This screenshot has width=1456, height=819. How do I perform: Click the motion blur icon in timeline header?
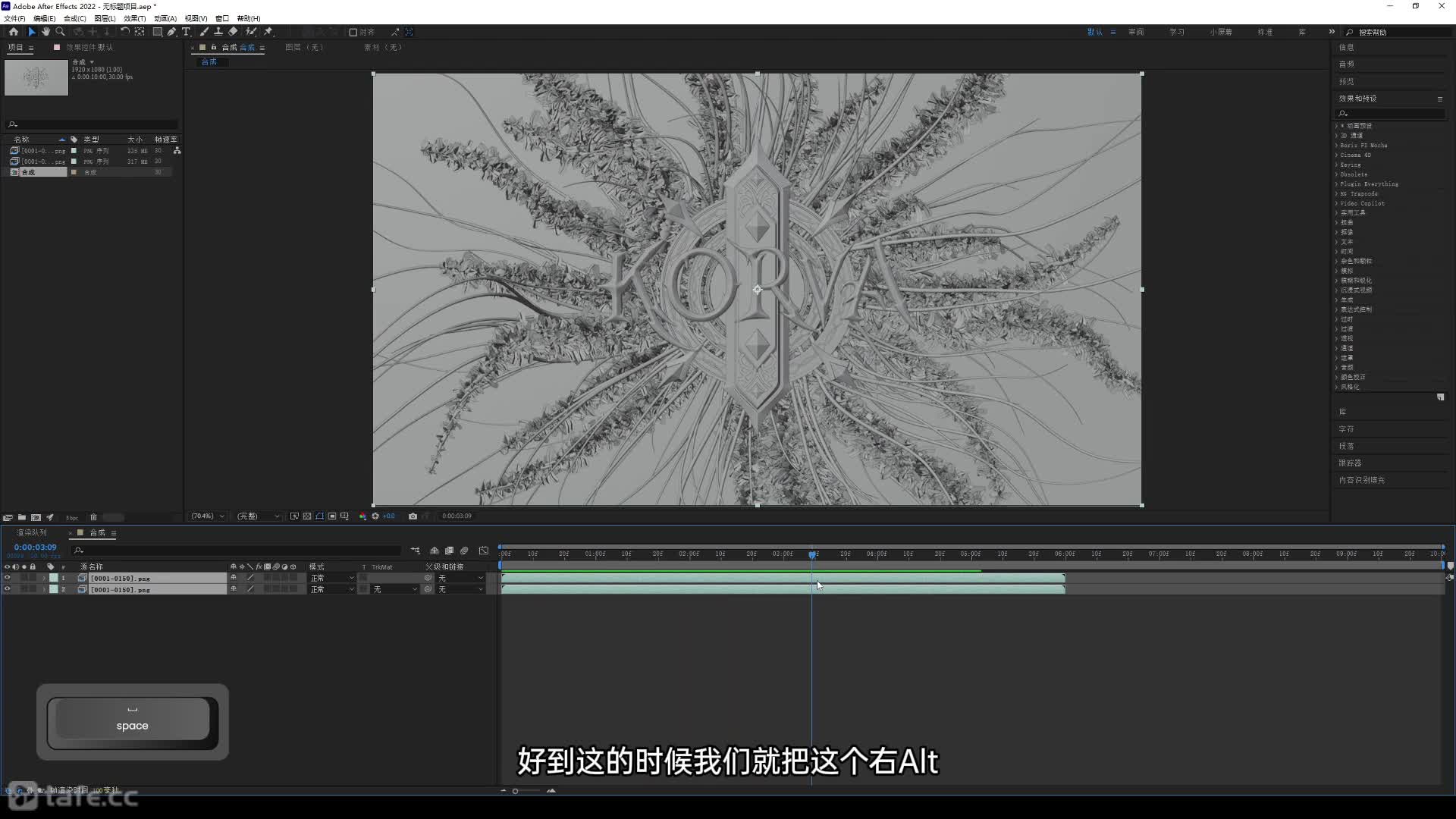tap(464, 551)
